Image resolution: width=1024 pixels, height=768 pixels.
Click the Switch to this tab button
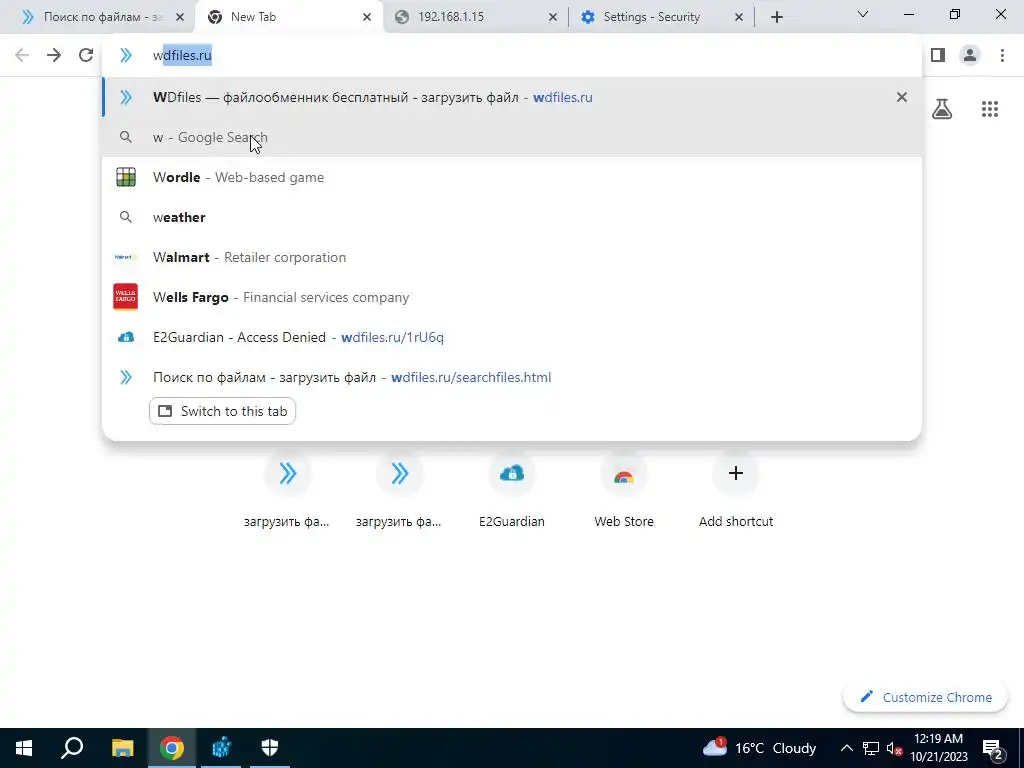point(223,411)
